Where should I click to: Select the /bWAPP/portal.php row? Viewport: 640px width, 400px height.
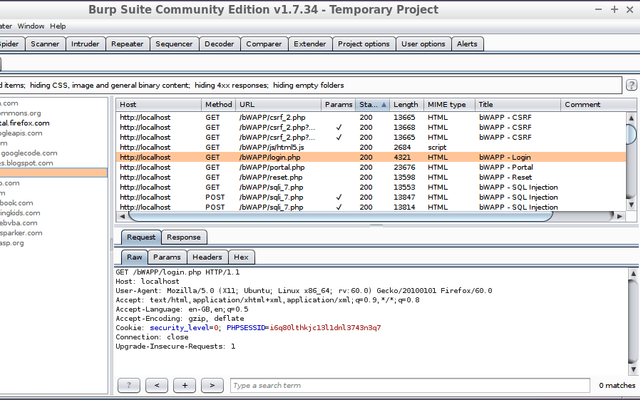tap(371, 167)
